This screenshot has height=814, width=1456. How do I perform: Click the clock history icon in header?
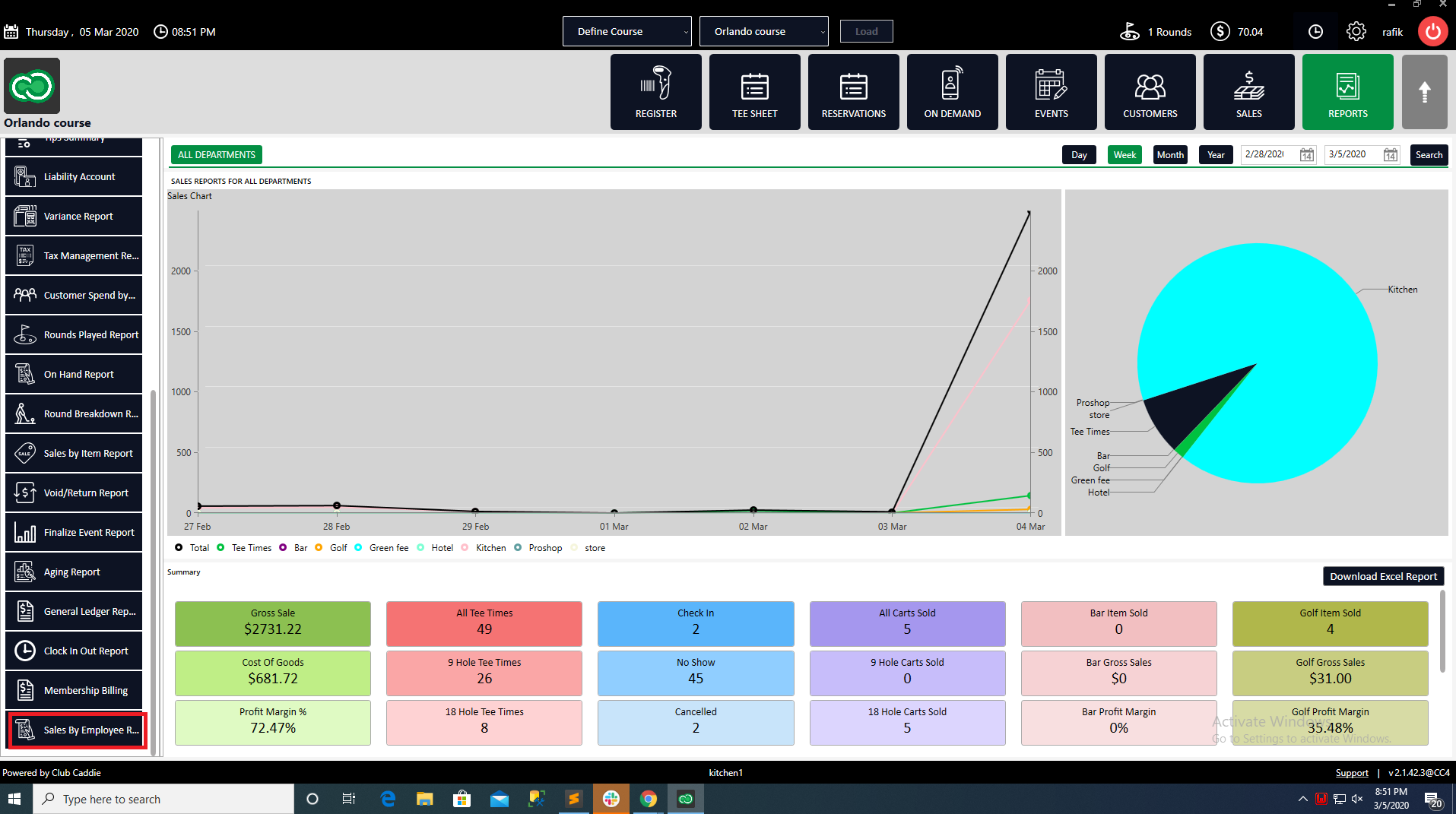point(1315,32)
